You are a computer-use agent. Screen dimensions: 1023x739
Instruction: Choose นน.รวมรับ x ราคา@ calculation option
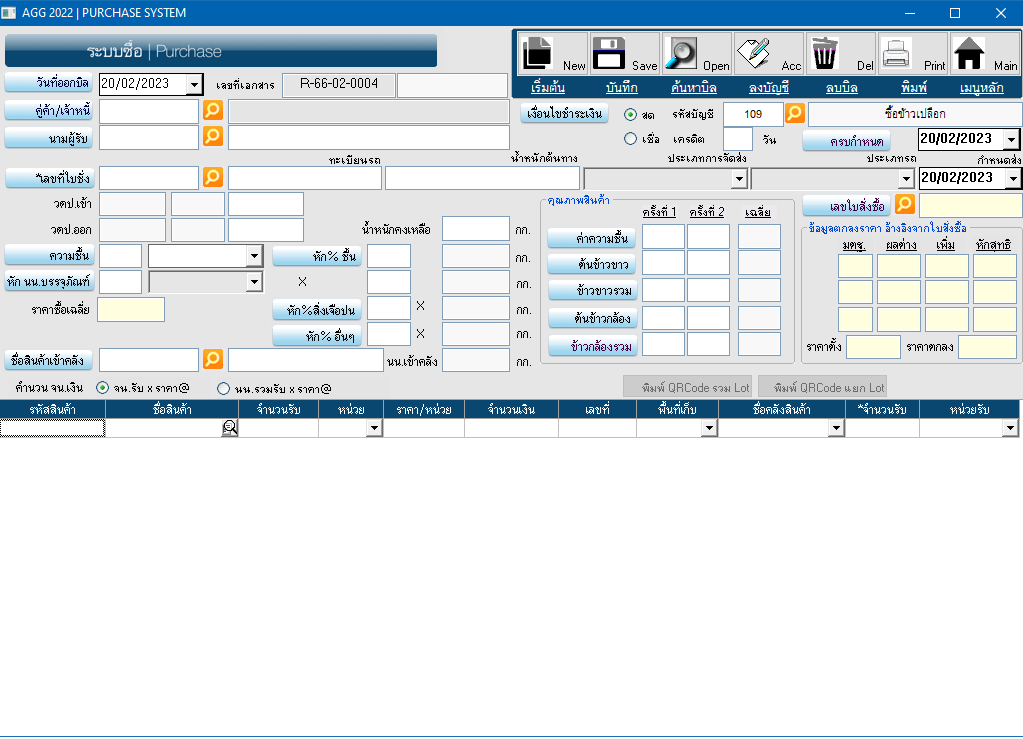point(224,388)
